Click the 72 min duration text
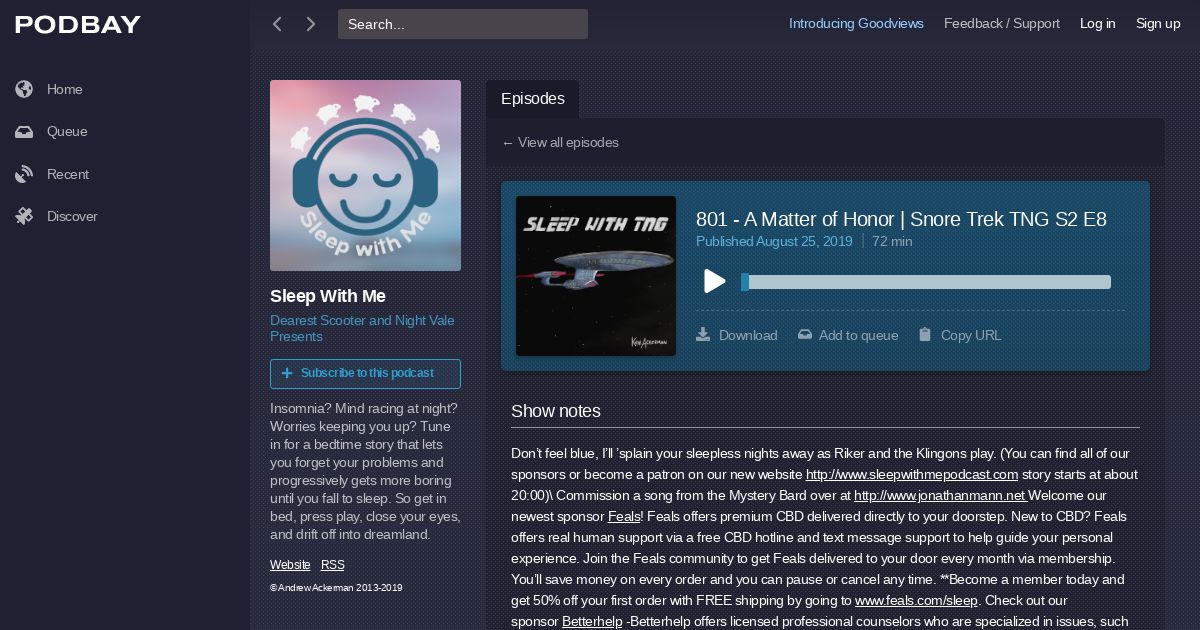The image size is (1200, 630). coord(892,241)
